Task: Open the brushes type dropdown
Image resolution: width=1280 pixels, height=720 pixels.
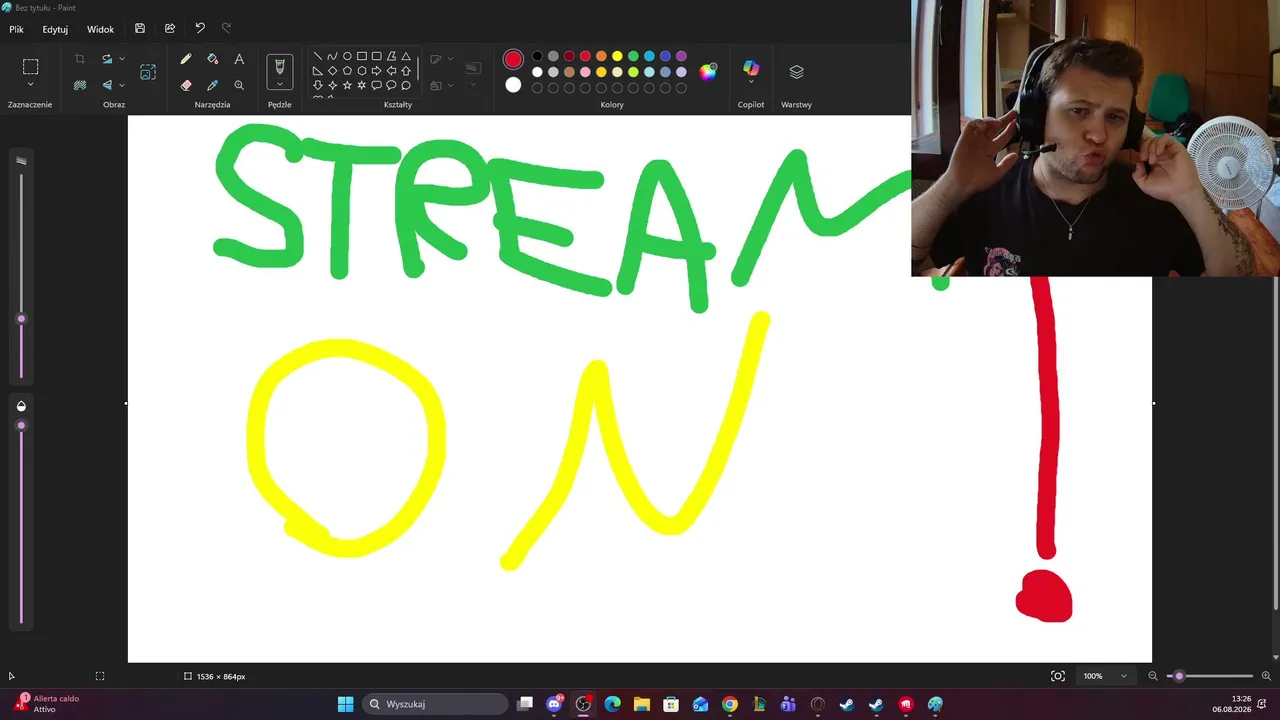Action: (280, 85)
